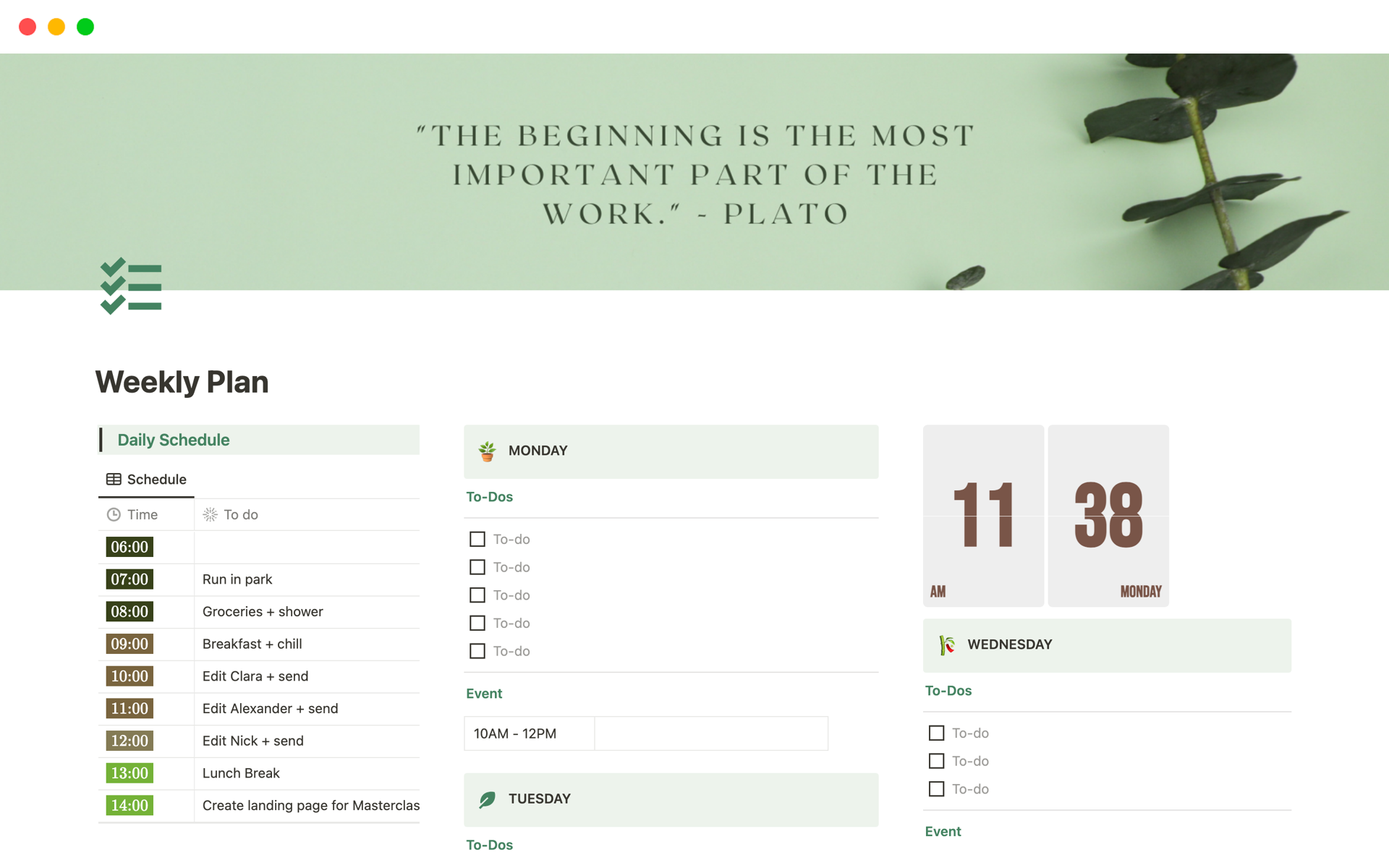Click the flag emoji on Wednesday header
Screen dimensions: 1389x868
point(947,644)
